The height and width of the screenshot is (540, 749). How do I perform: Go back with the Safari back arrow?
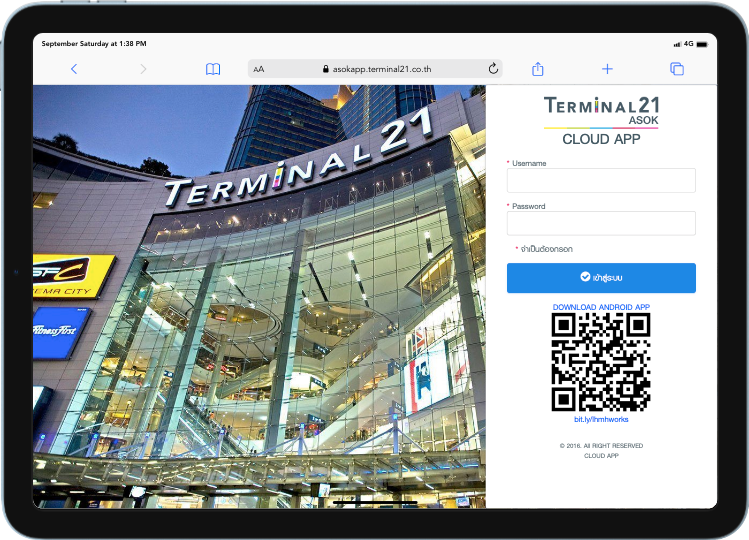(74, 69)
